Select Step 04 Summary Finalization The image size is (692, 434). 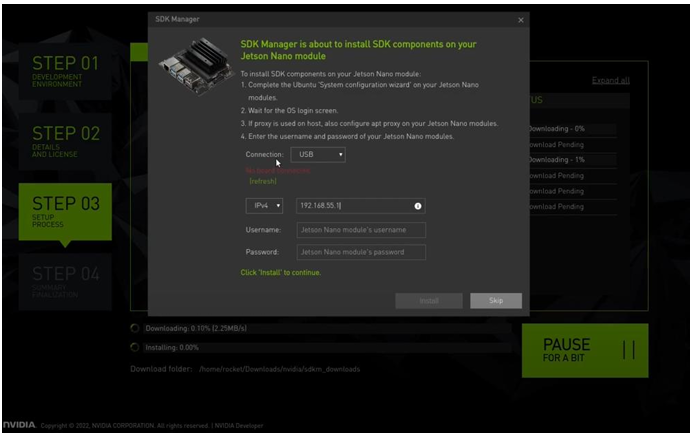click(x=65, y=280)
